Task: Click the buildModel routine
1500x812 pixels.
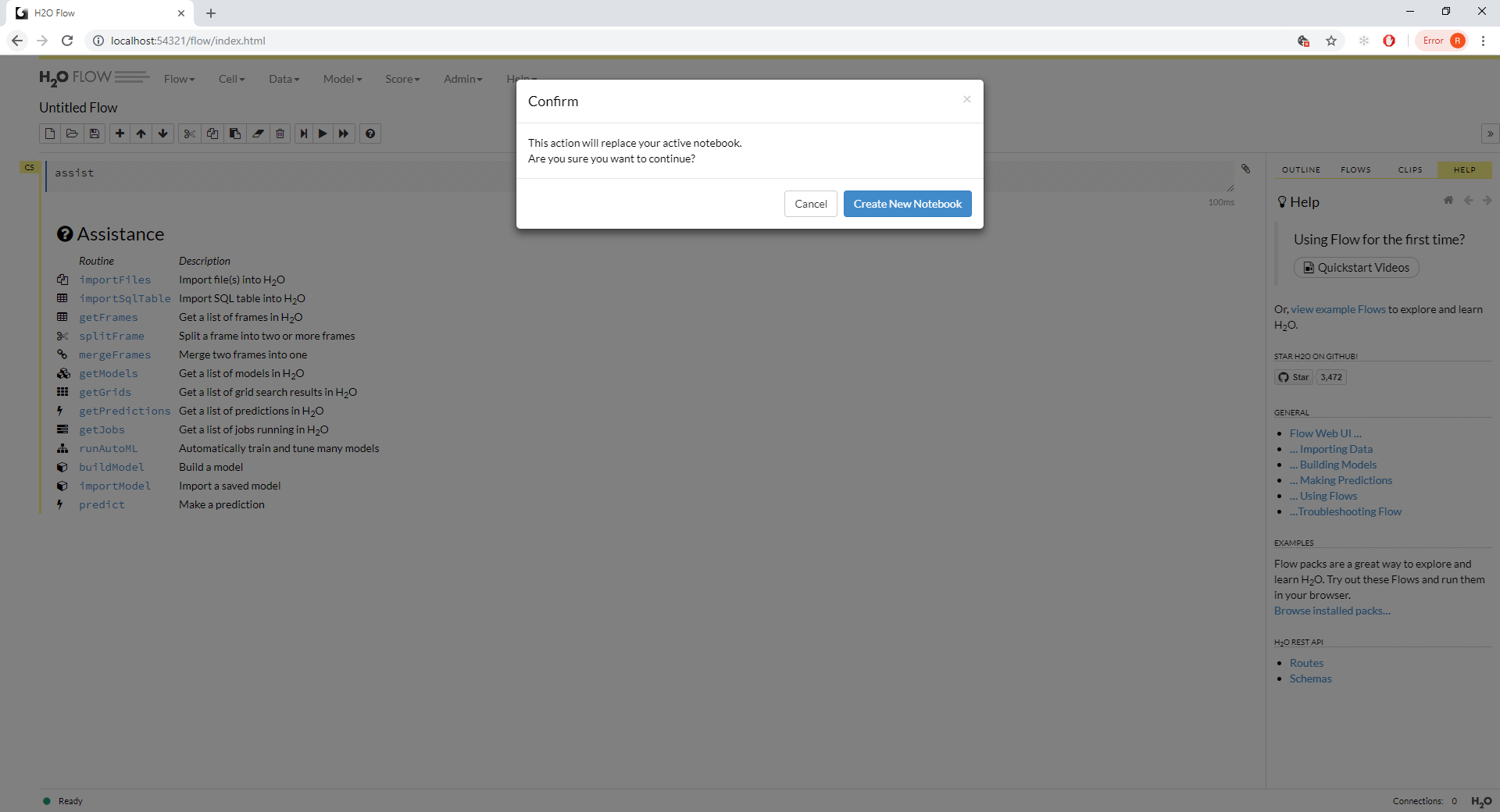Action: 111,467
